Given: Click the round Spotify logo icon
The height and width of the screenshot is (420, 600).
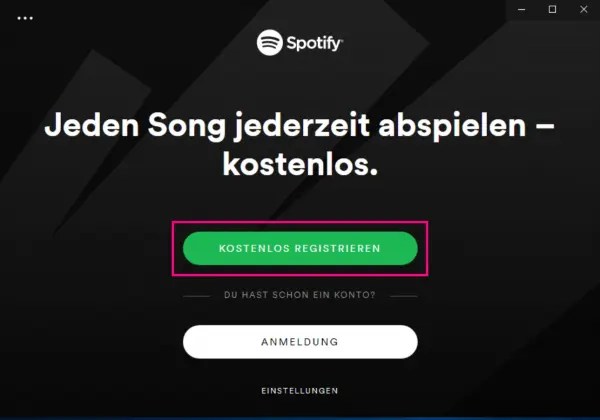Looking at the screenshot, I should 270,42.
